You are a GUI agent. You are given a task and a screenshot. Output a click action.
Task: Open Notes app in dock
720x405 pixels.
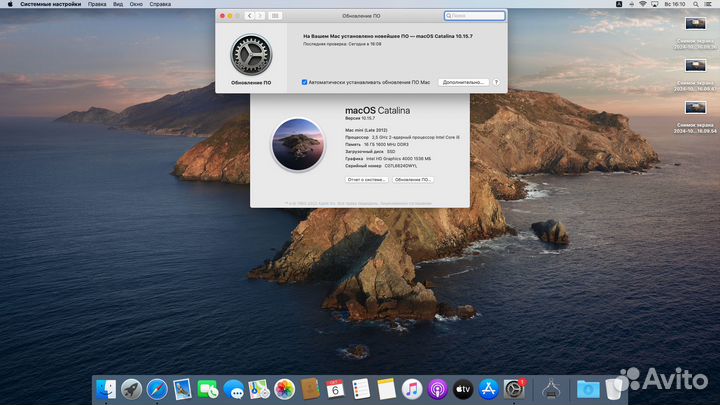(387, 390)
